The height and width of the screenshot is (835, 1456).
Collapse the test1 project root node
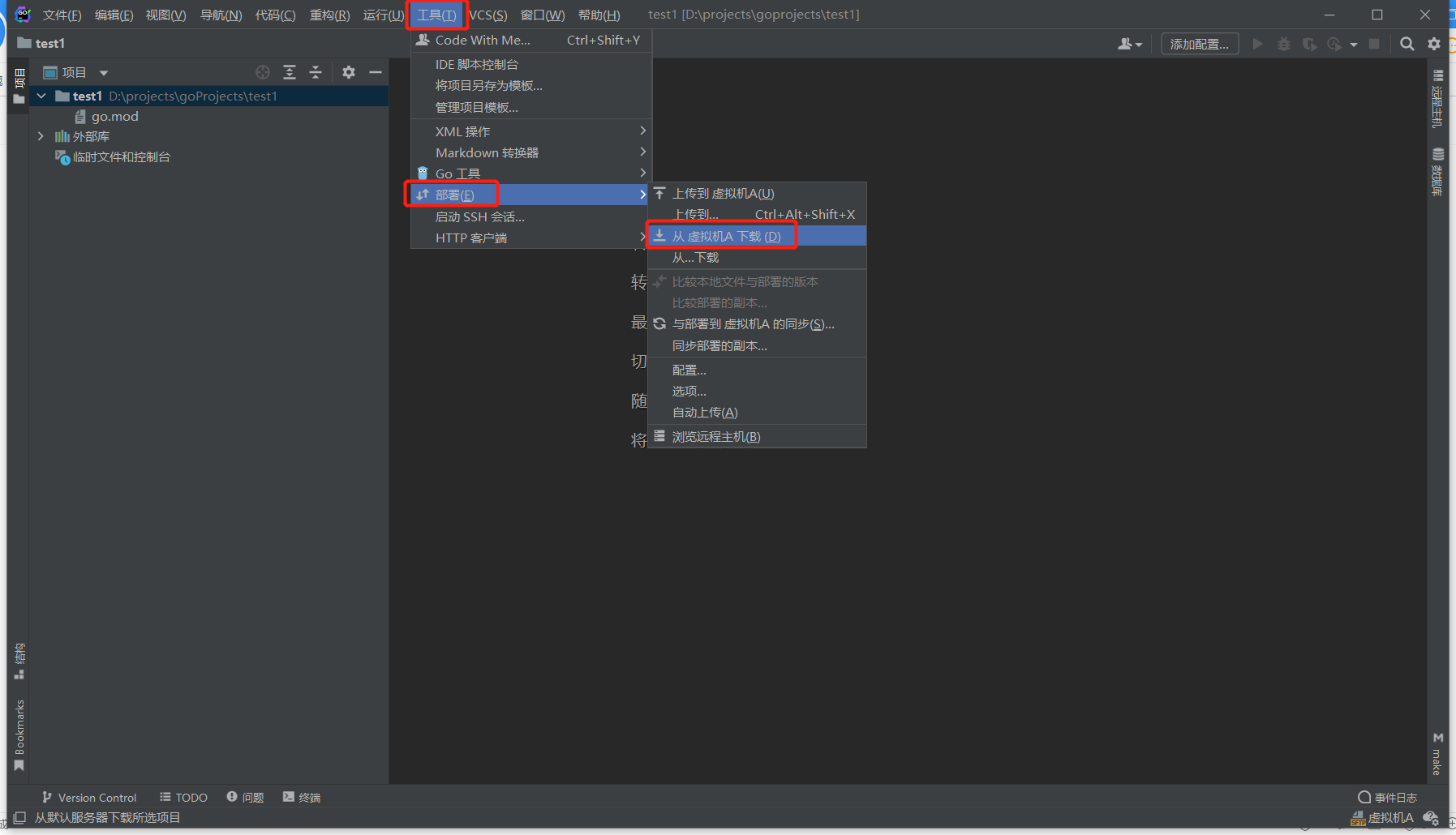[x=41, y=96]
